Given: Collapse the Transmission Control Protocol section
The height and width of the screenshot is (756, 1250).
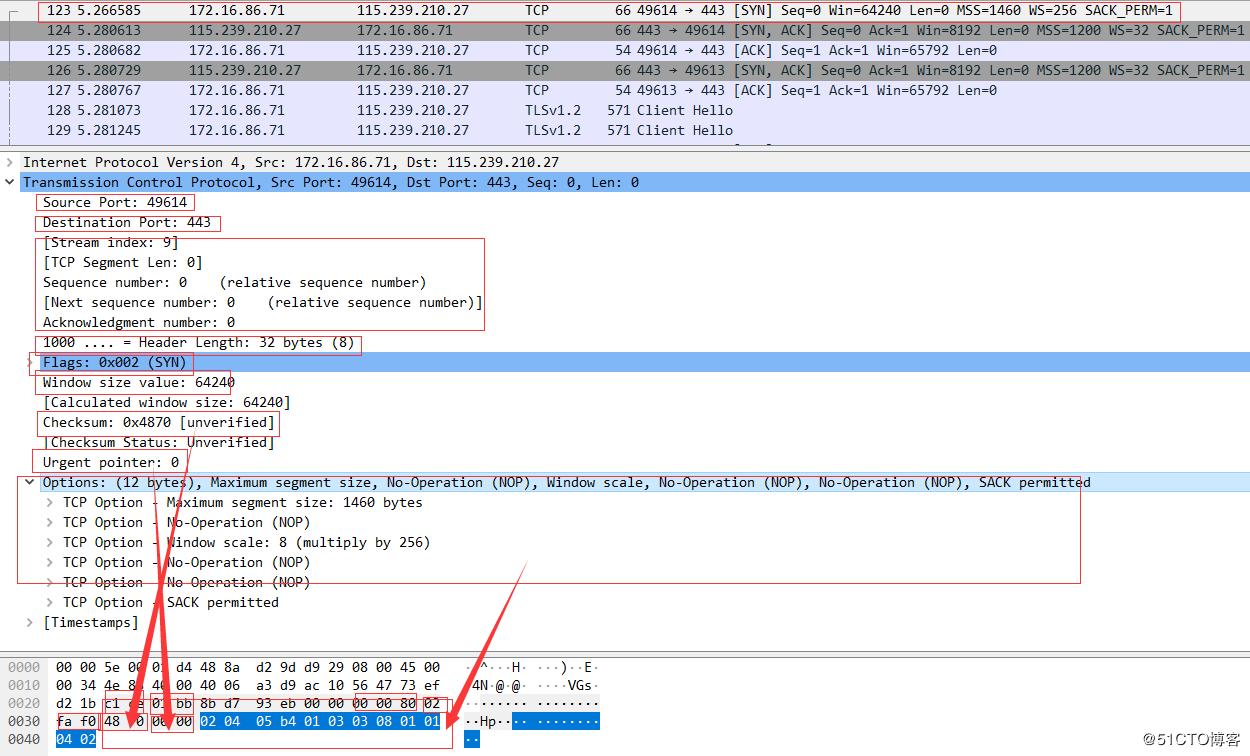Looking at the screenshot, I should click(x=10, y=182).
